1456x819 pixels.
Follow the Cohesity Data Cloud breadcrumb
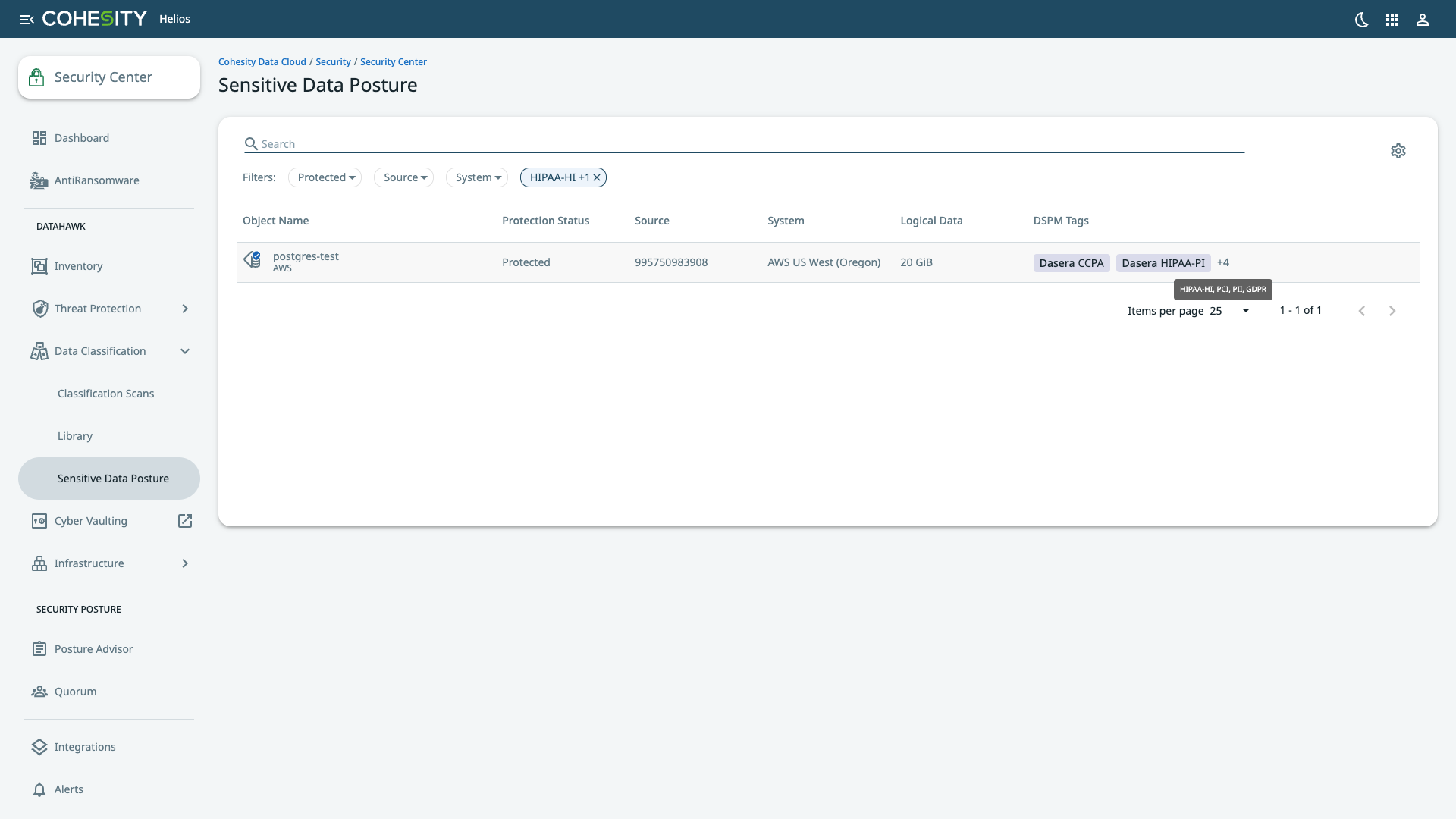coord(262,61)
